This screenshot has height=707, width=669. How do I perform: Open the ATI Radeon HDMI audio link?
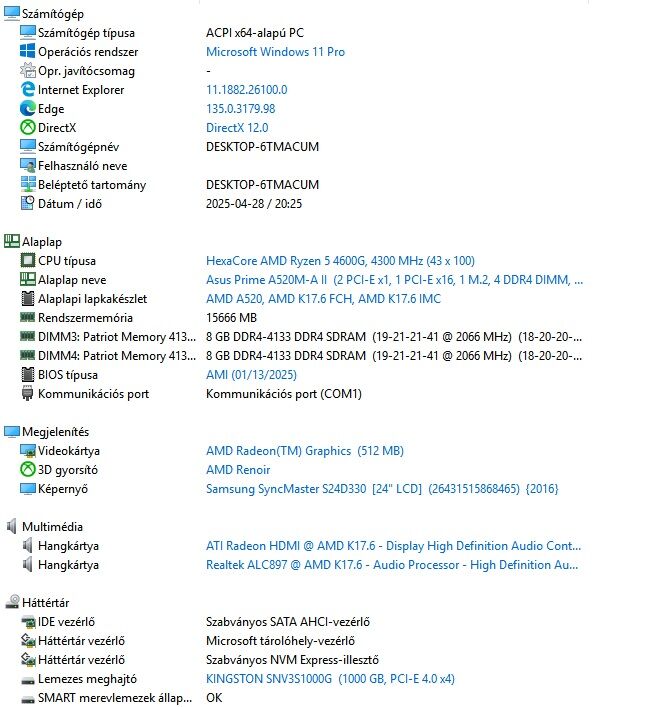click(394, 546)
